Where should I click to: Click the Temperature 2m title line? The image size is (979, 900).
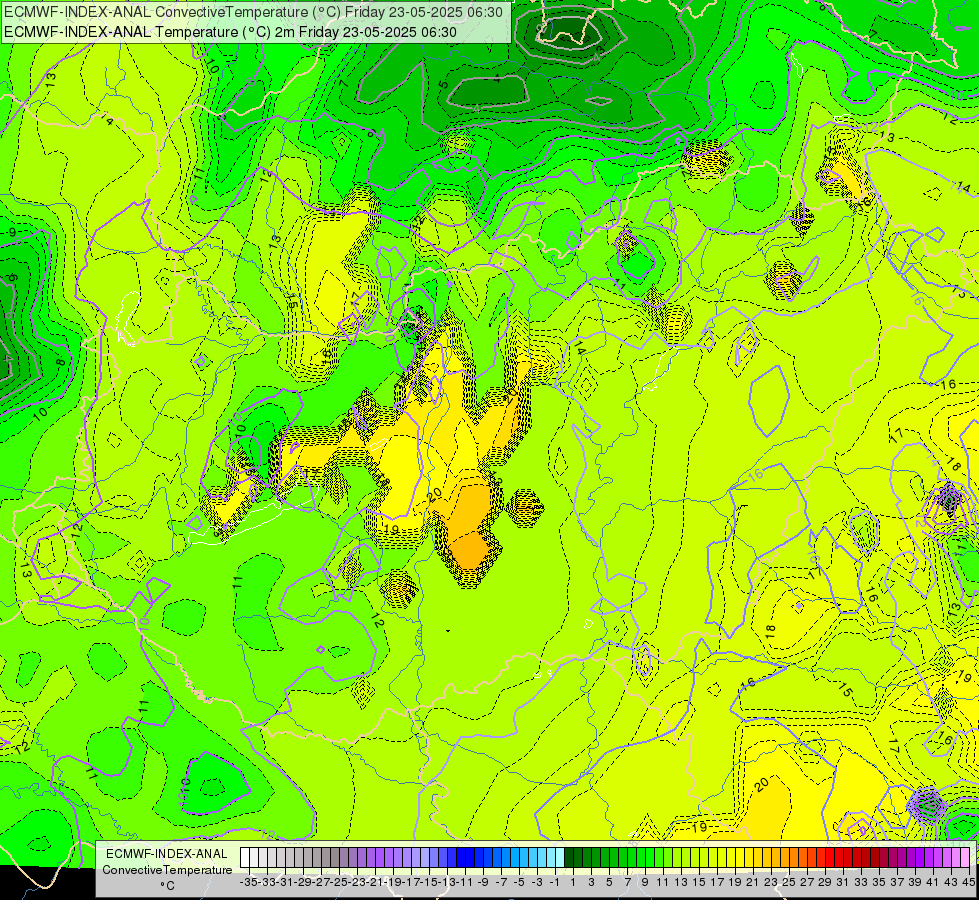(230, 32)
